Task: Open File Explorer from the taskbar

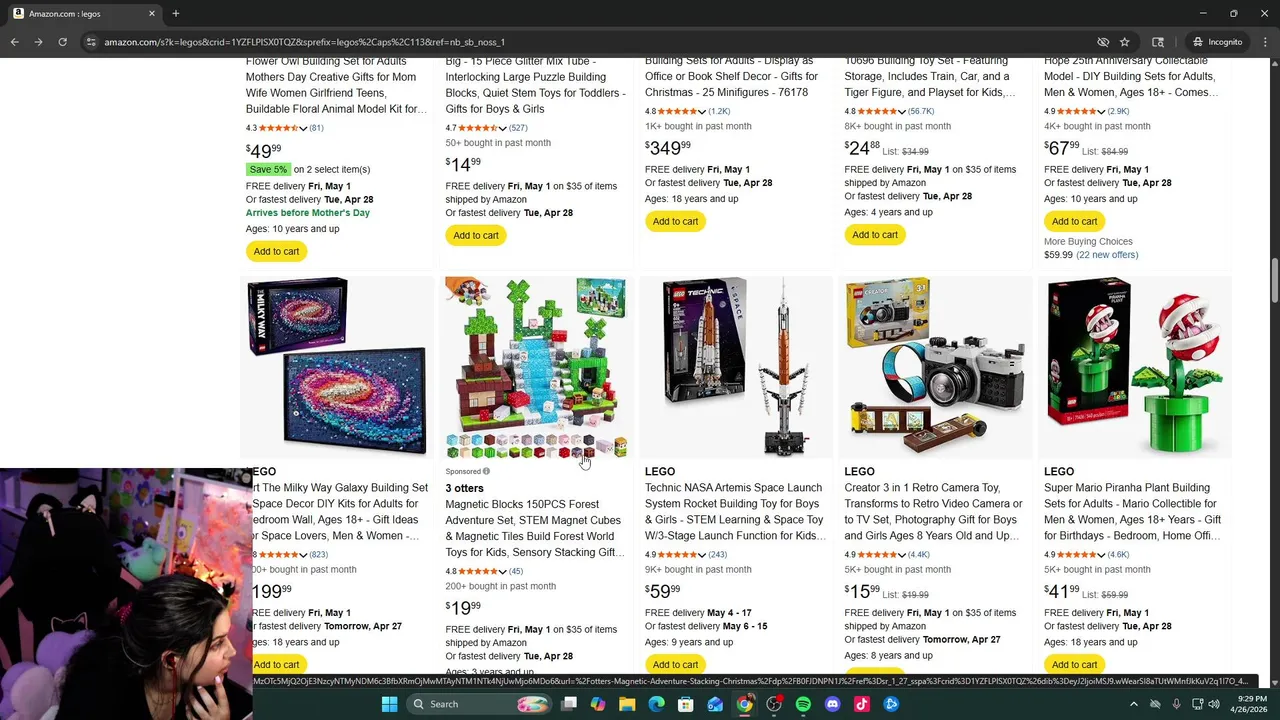Action: point(627,704)
